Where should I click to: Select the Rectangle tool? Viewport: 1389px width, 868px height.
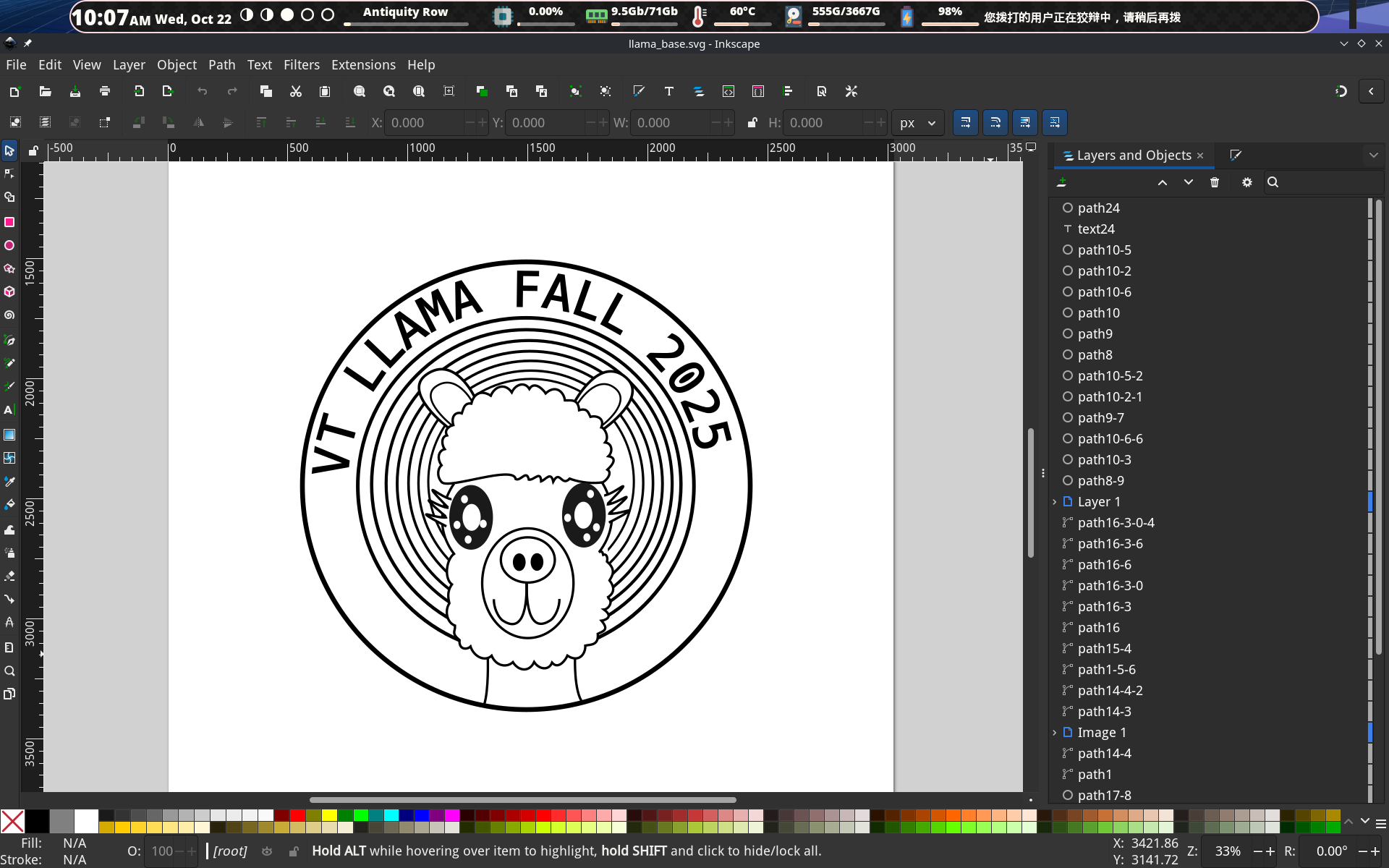tap(9, 222)
